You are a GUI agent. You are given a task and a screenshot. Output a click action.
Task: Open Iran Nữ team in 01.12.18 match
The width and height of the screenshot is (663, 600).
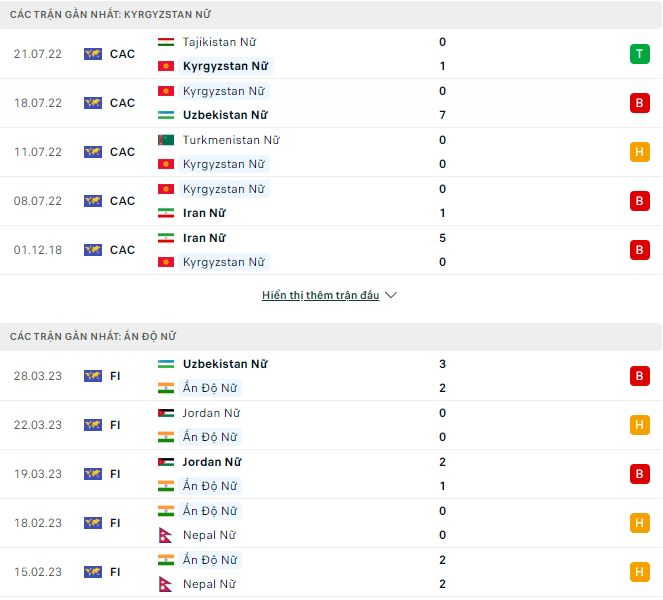(x=204, y=238)
